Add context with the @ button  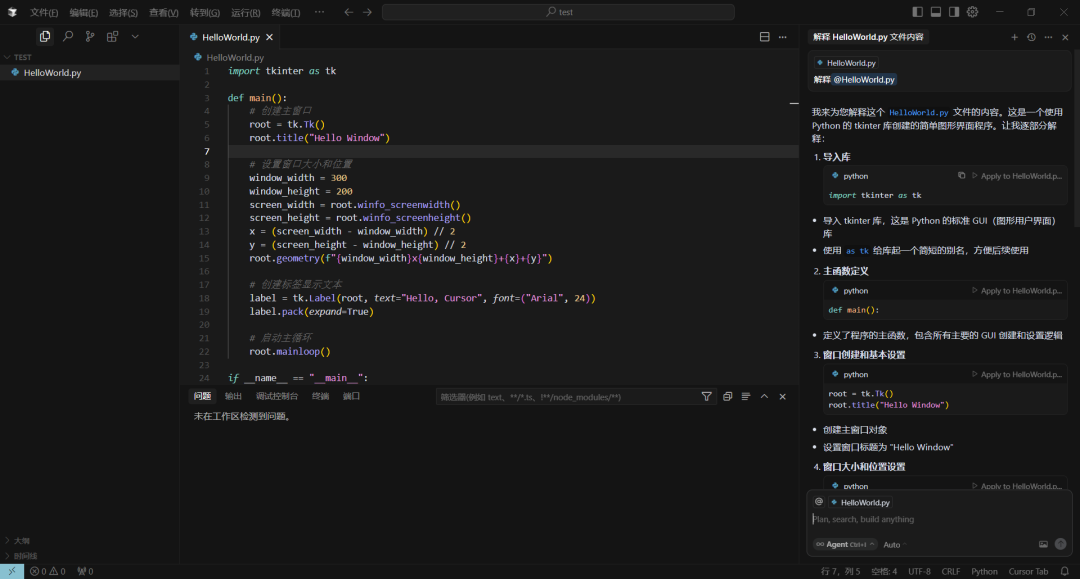(819, 502)
